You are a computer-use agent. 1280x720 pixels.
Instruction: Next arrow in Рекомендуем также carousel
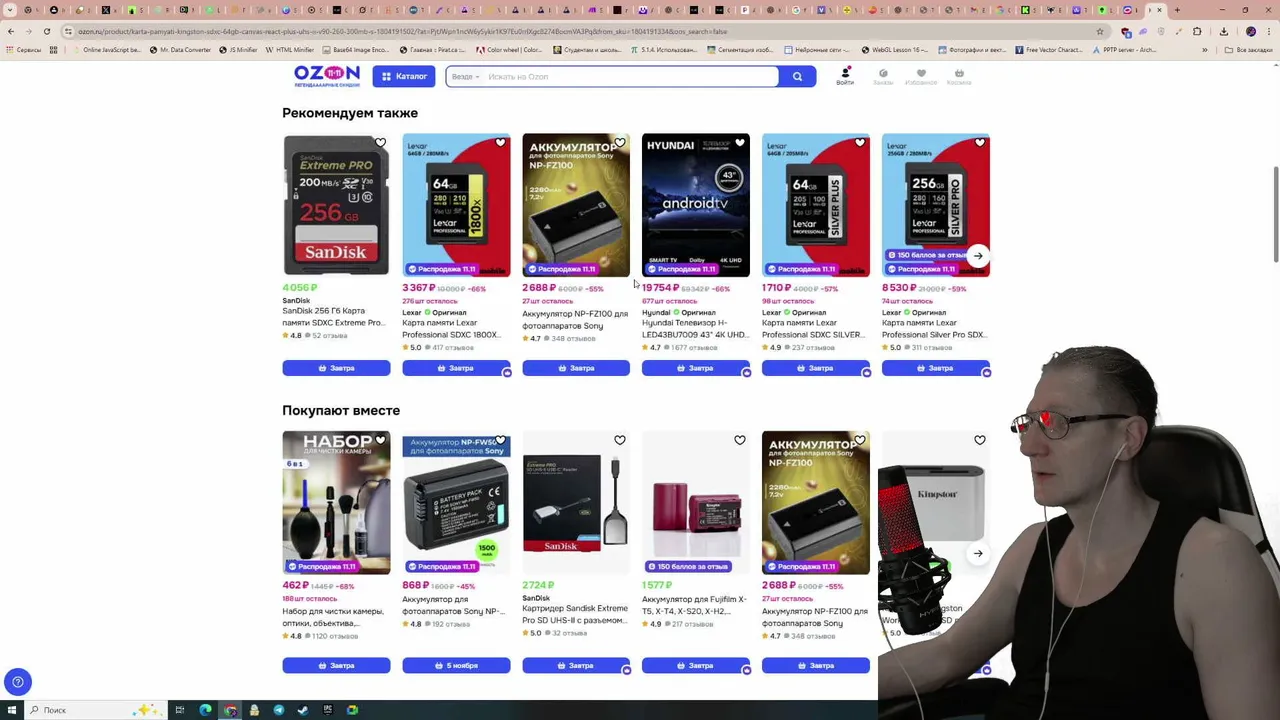click(x=978, y=256)
